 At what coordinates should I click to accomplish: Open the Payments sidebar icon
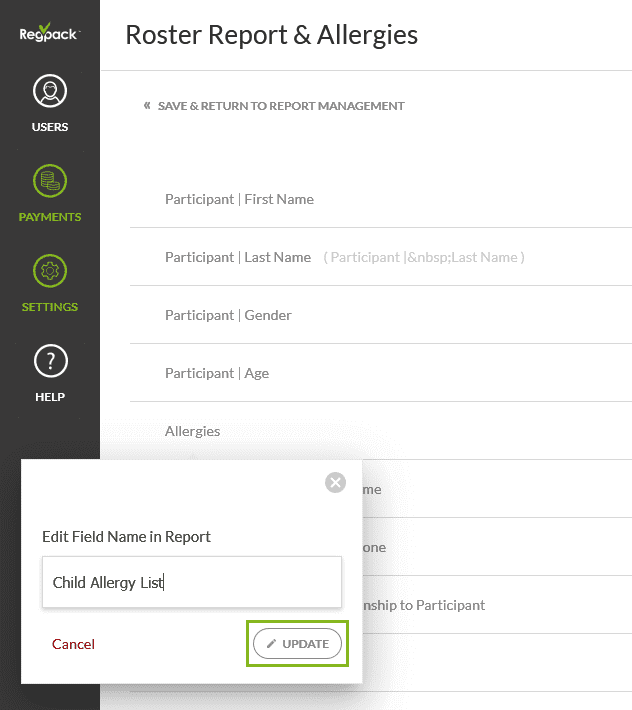click(x=50, y=182)
